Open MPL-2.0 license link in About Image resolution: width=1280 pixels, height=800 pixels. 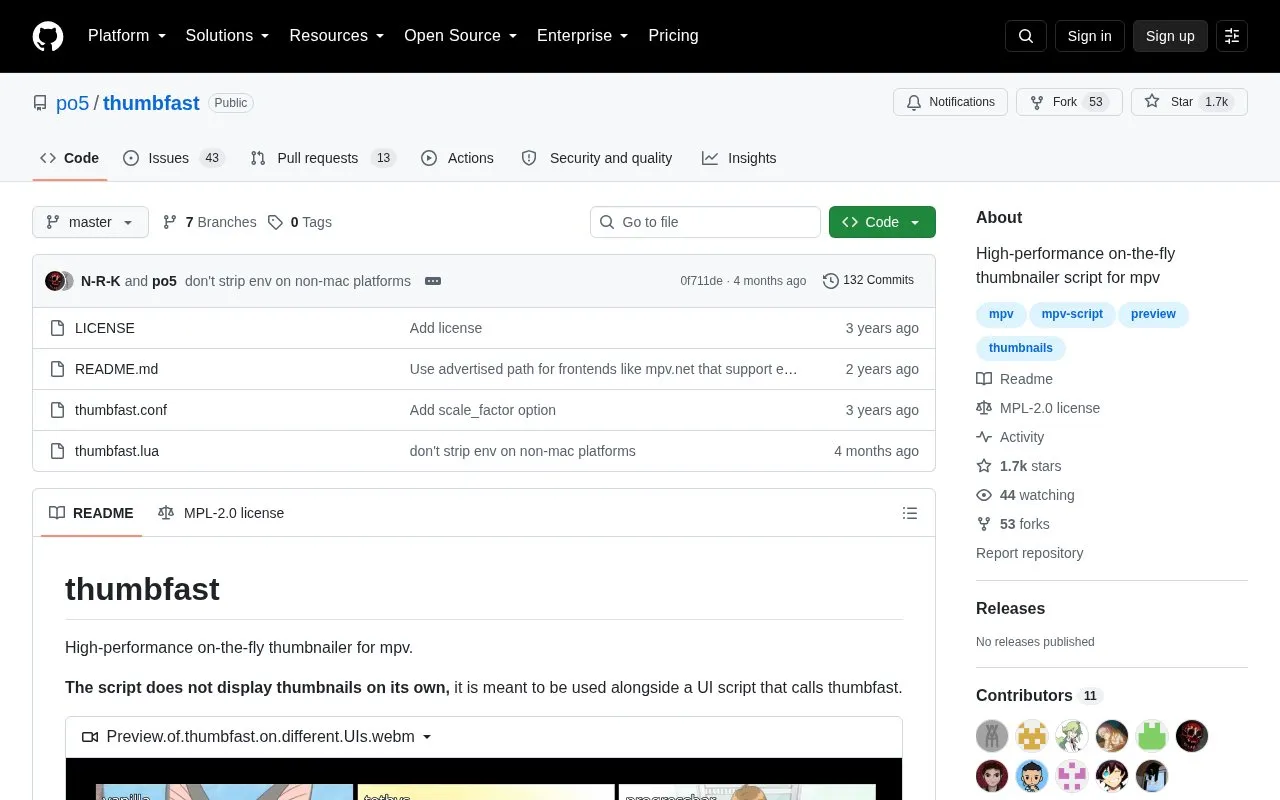click(x=1038, y=408)
